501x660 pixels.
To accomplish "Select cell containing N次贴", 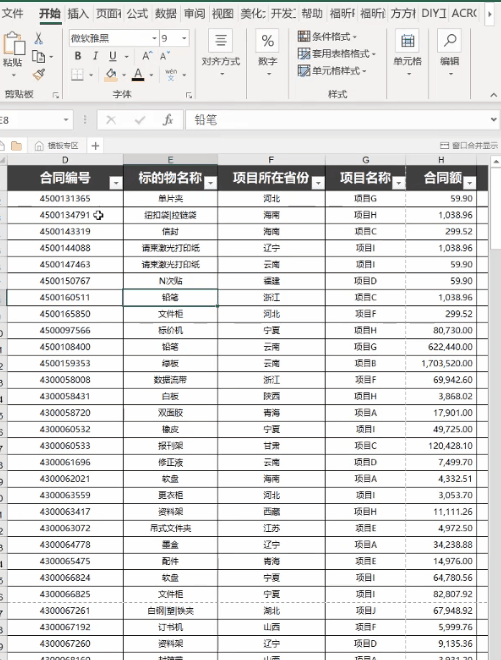I will pyautogui.click(x=171, y=281).
